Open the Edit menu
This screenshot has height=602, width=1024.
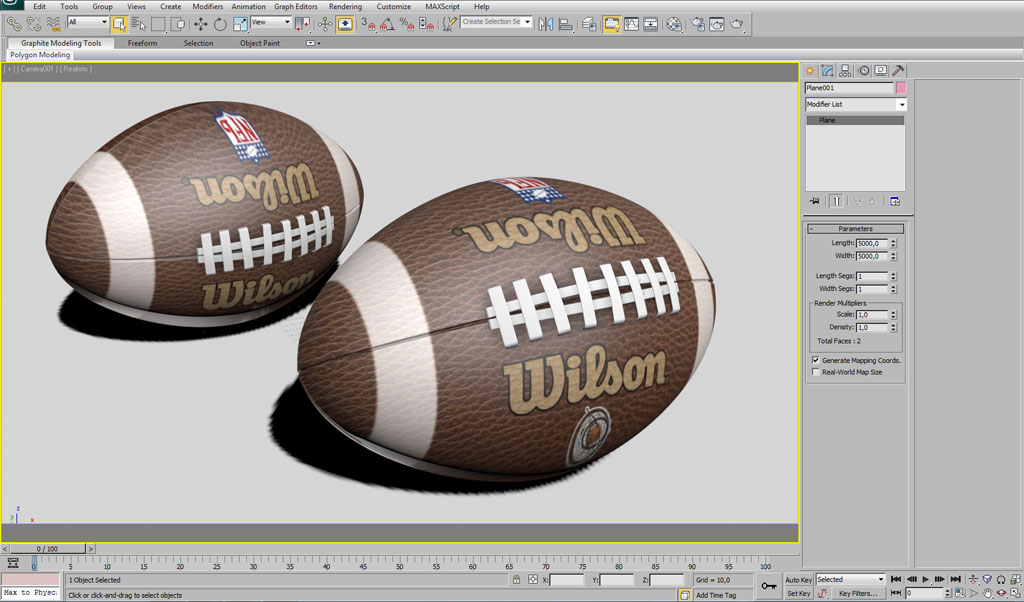(39, 7)
